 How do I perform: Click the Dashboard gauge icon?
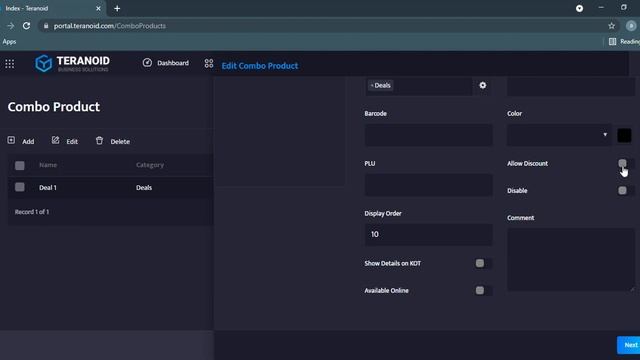pos(147,63)
